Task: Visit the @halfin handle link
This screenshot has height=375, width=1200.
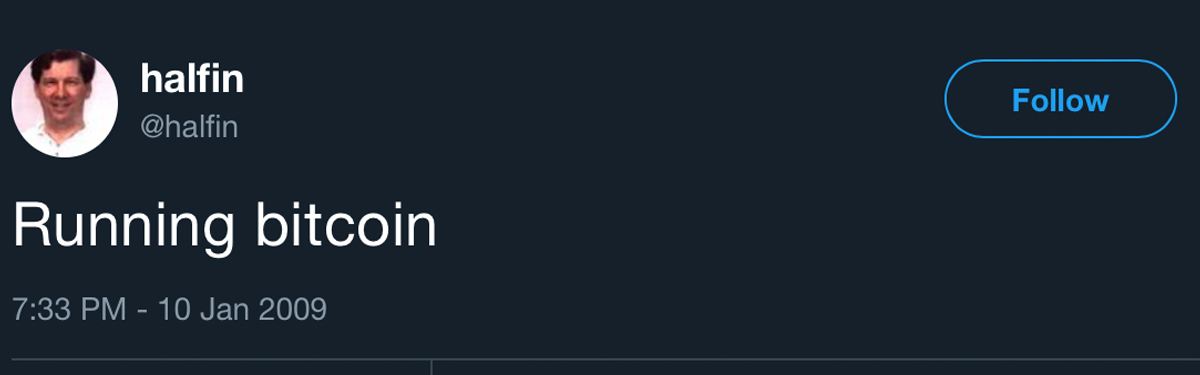Action: (189, 127)
